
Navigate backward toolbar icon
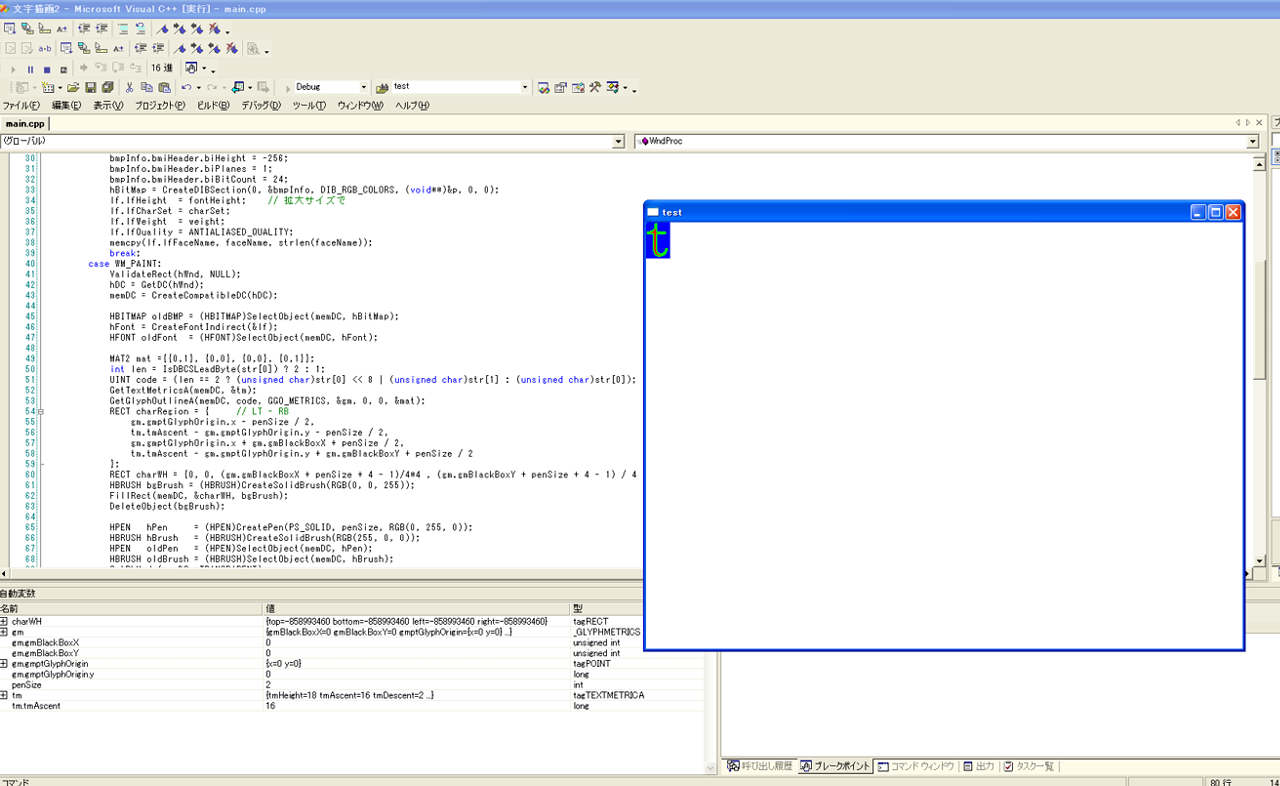237,88
